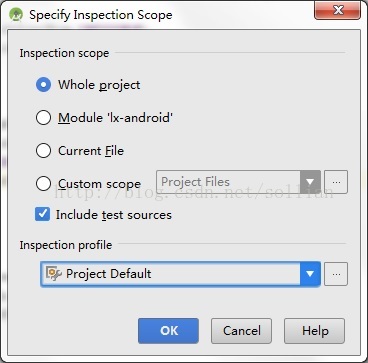Screen dimensions: 368x363
Task: Select the Whole project radio button
Action: (x=43, y=85)
